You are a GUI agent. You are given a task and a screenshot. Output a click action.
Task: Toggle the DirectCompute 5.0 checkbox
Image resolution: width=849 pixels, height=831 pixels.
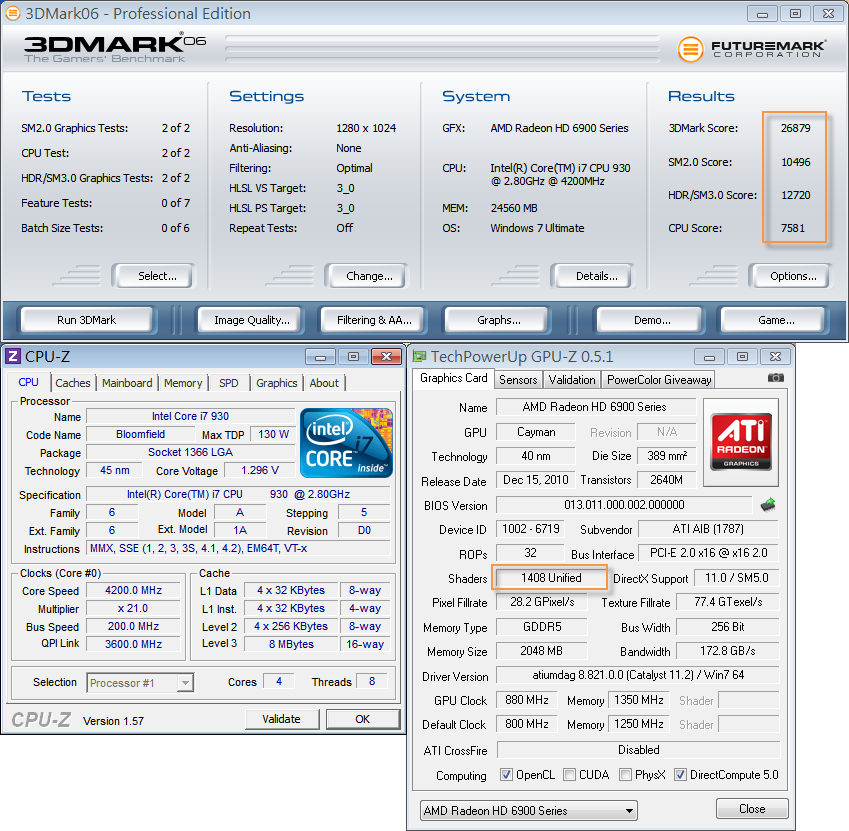point(680,775)
